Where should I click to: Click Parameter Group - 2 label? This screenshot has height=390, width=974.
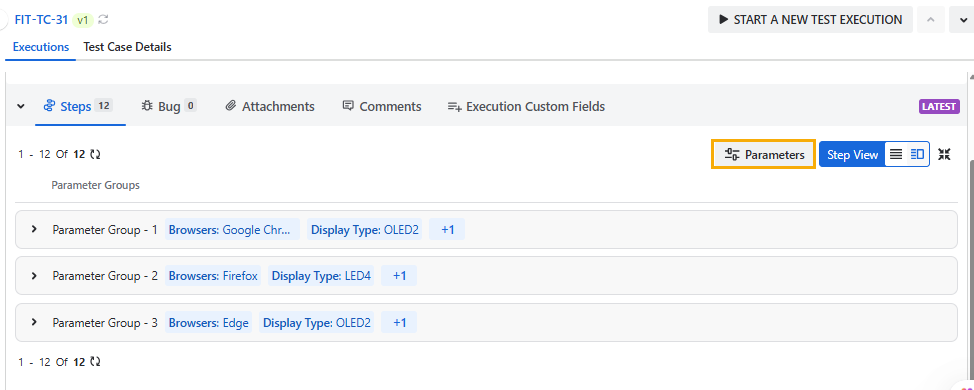[105, 276]
